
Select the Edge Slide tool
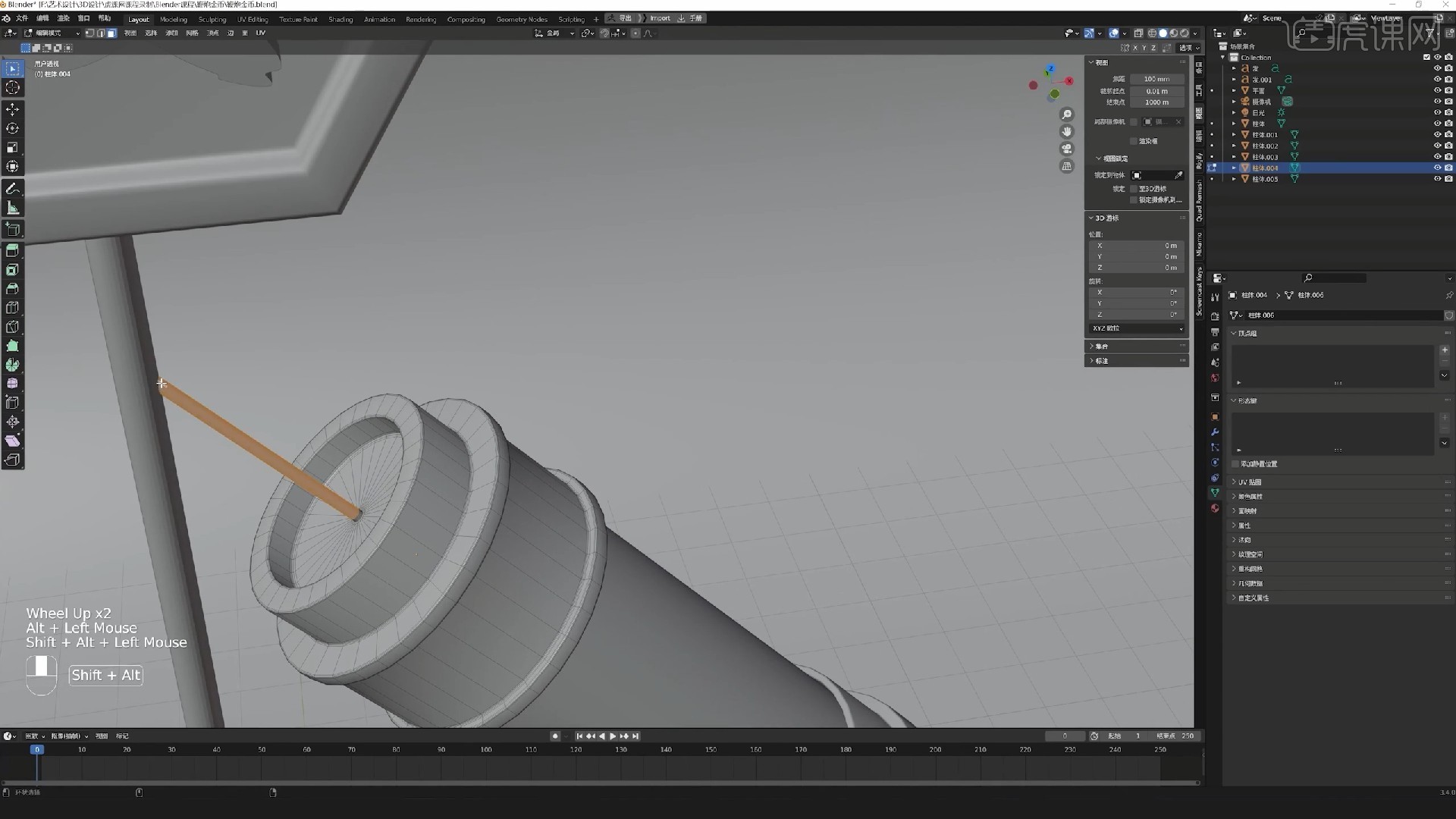point(13,403)
